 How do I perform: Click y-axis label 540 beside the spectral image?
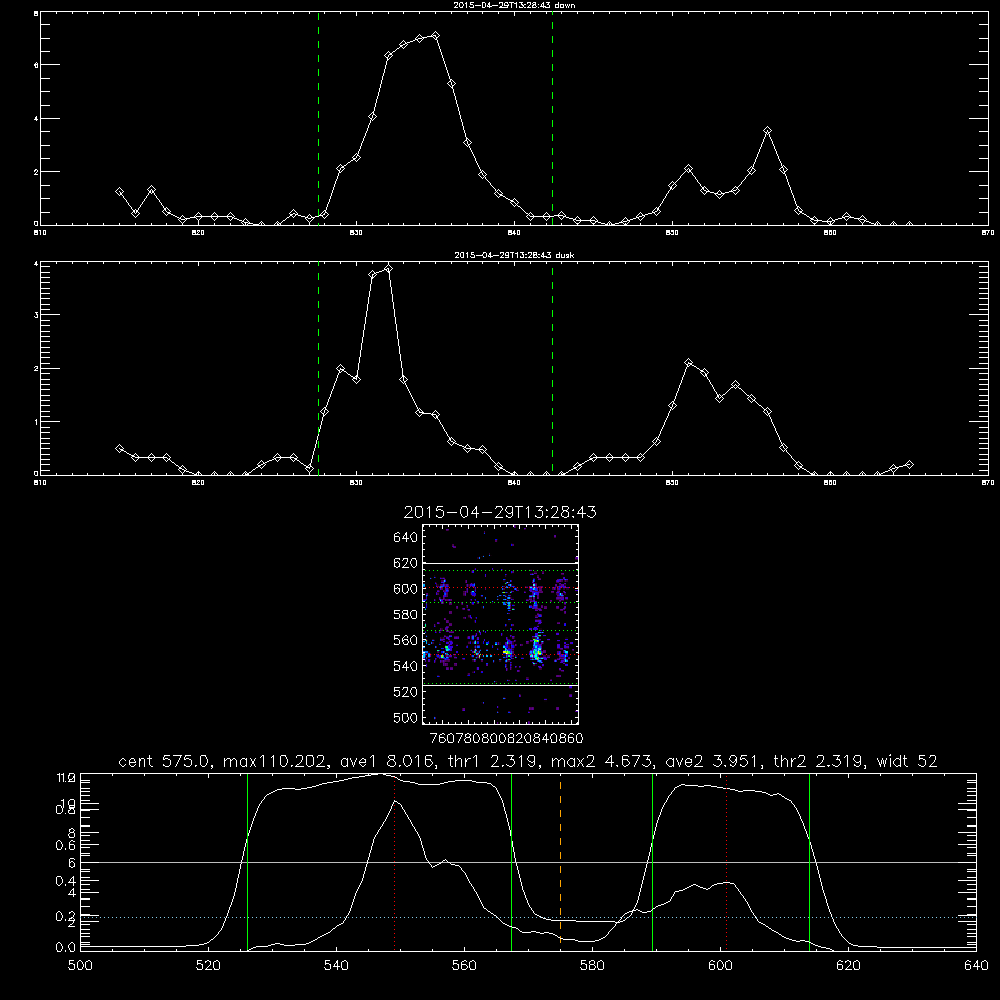[406, 666]
